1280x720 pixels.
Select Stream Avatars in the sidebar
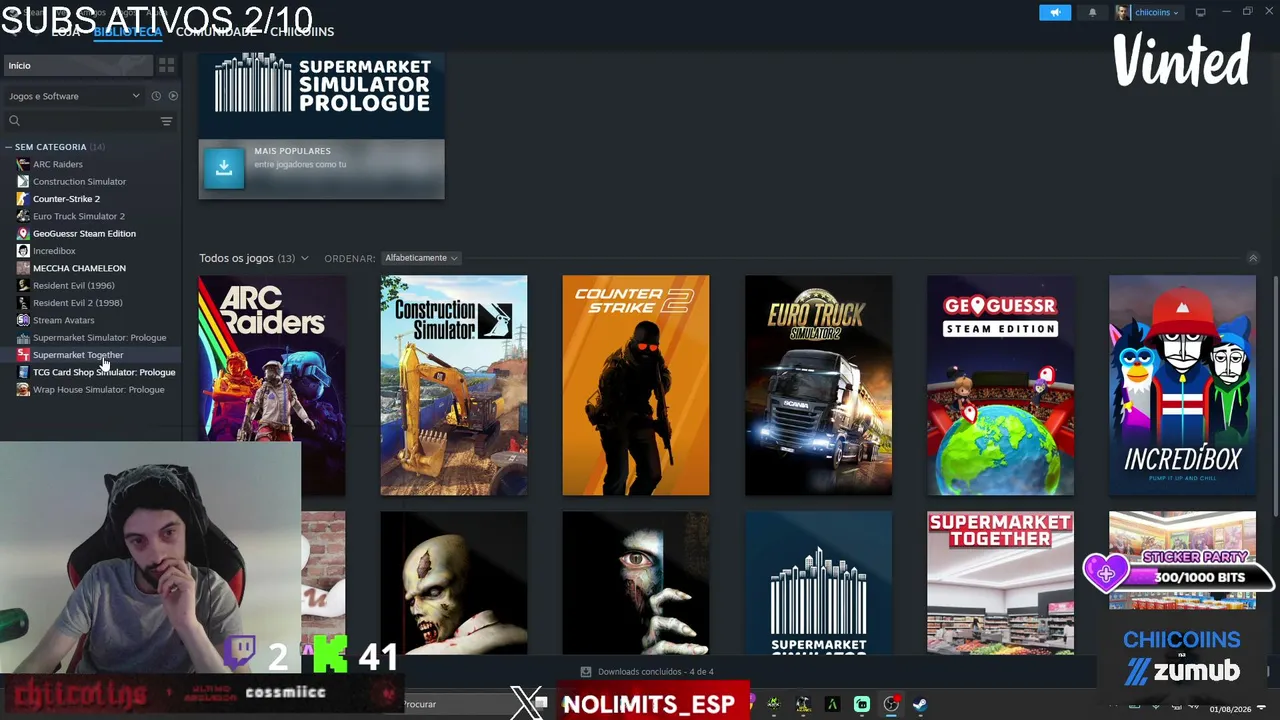pyautogui.click(x=64, y=320)
